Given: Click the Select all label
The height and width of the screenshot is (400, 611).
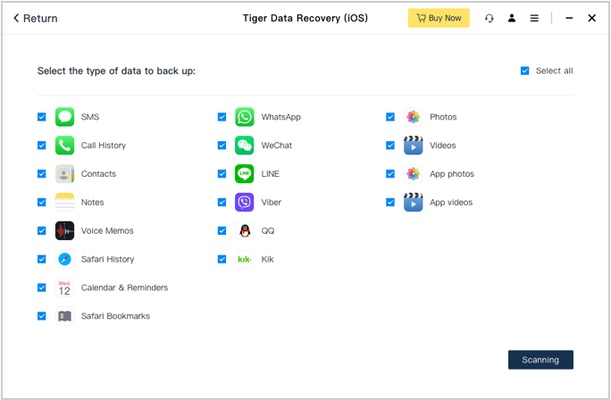Looking at the screenshot, I should 554,71.
